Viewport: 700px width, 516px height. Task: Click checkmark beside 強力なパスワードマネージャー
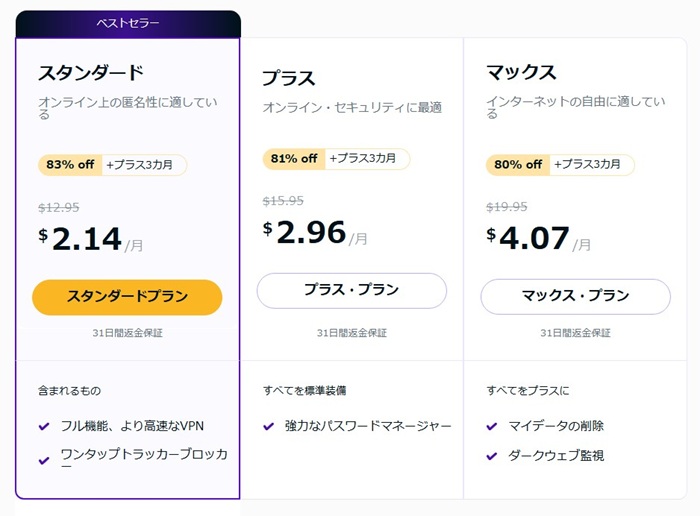click(268, 427)
